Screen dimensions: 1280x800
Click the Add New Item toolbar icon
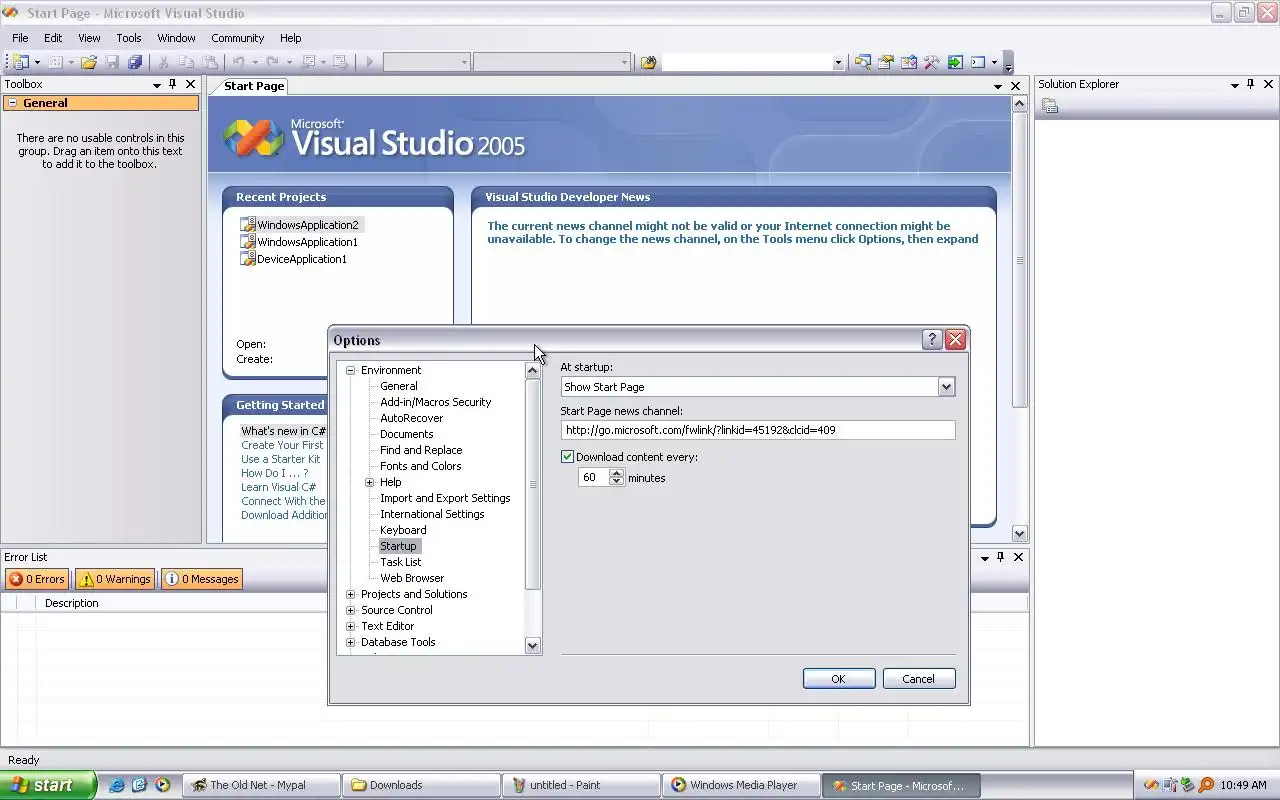pos(56,62)
